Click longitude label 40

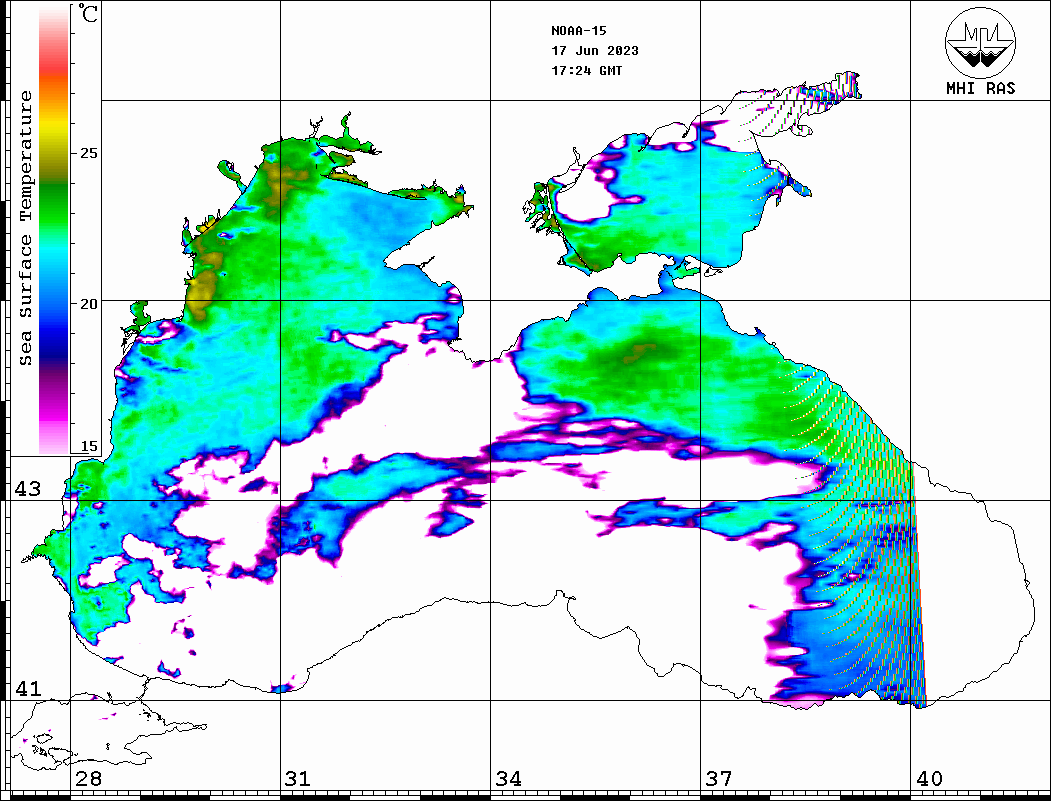pos(929,779)
